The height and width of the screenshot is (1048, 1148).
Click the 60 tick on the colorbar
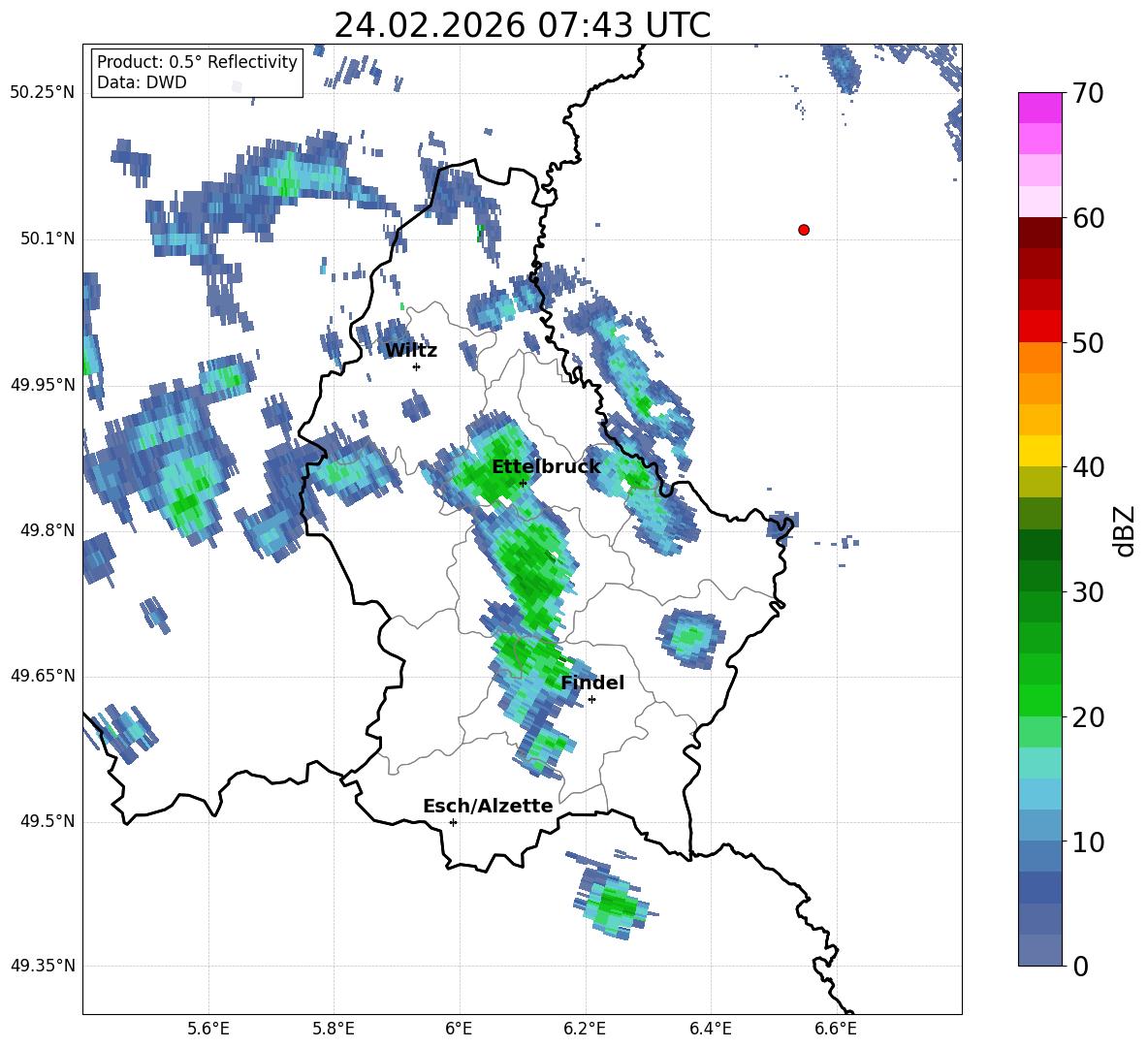1089,218
